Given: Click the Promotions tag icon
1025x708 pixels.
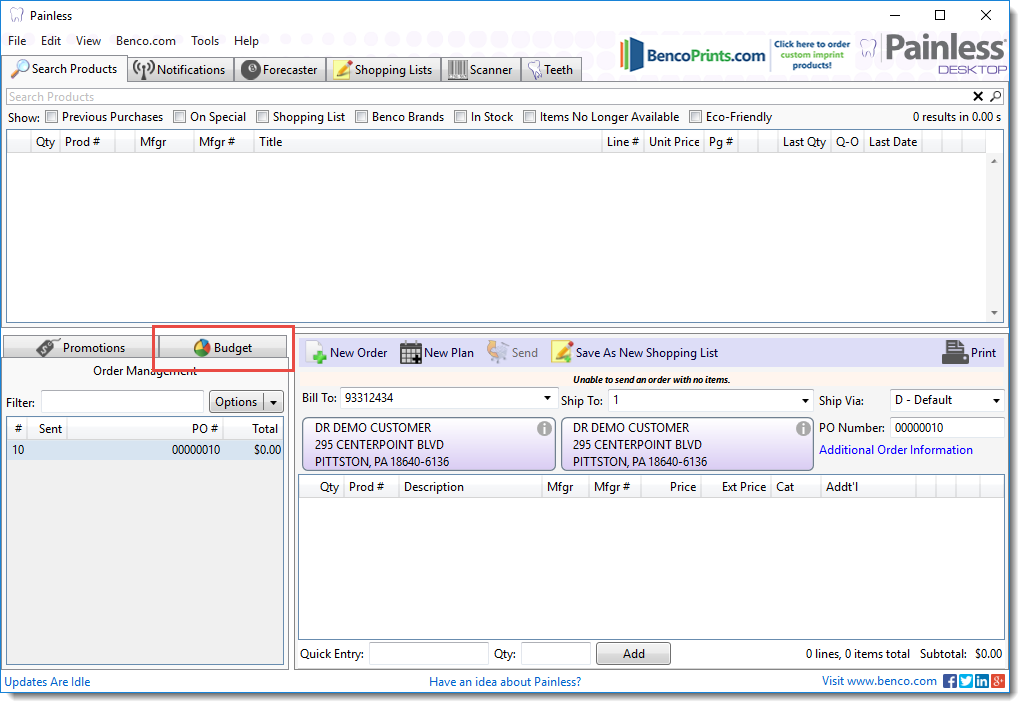Looking at the screenshot, I should pyautogui.click(x=46, y=347).
